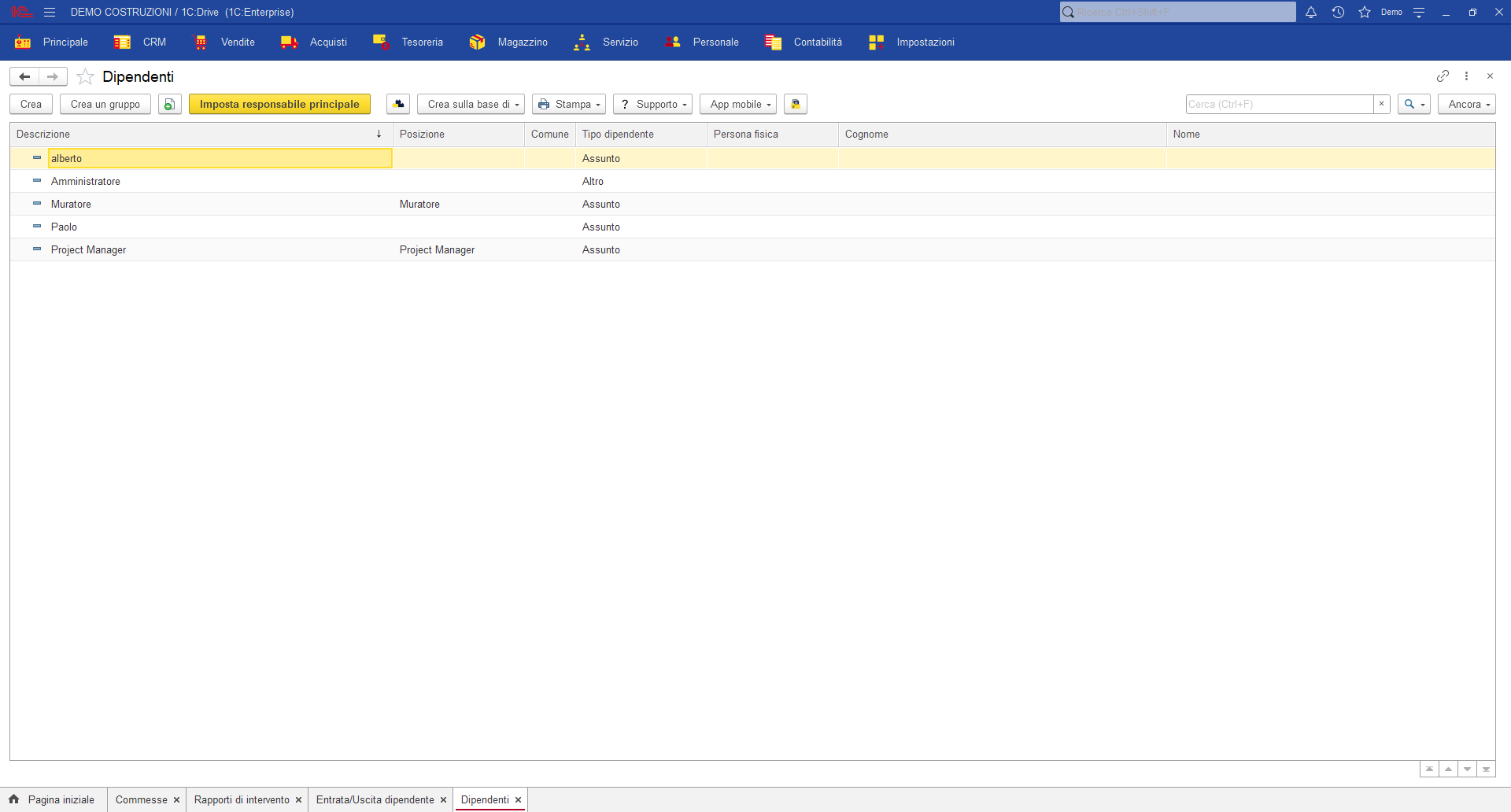This screenshot has height=812, width=1511.
Task: Click Crea un gruppo button
Action: click(105, 104)
